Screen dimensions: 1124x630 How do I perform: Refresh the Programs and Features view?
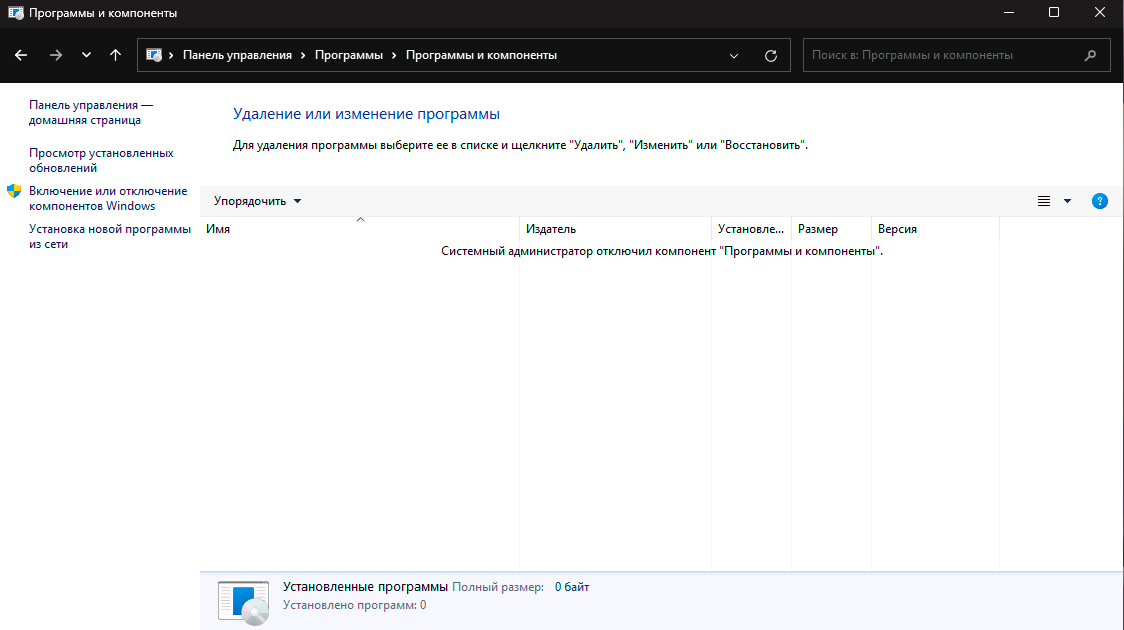tap(771, 56)
